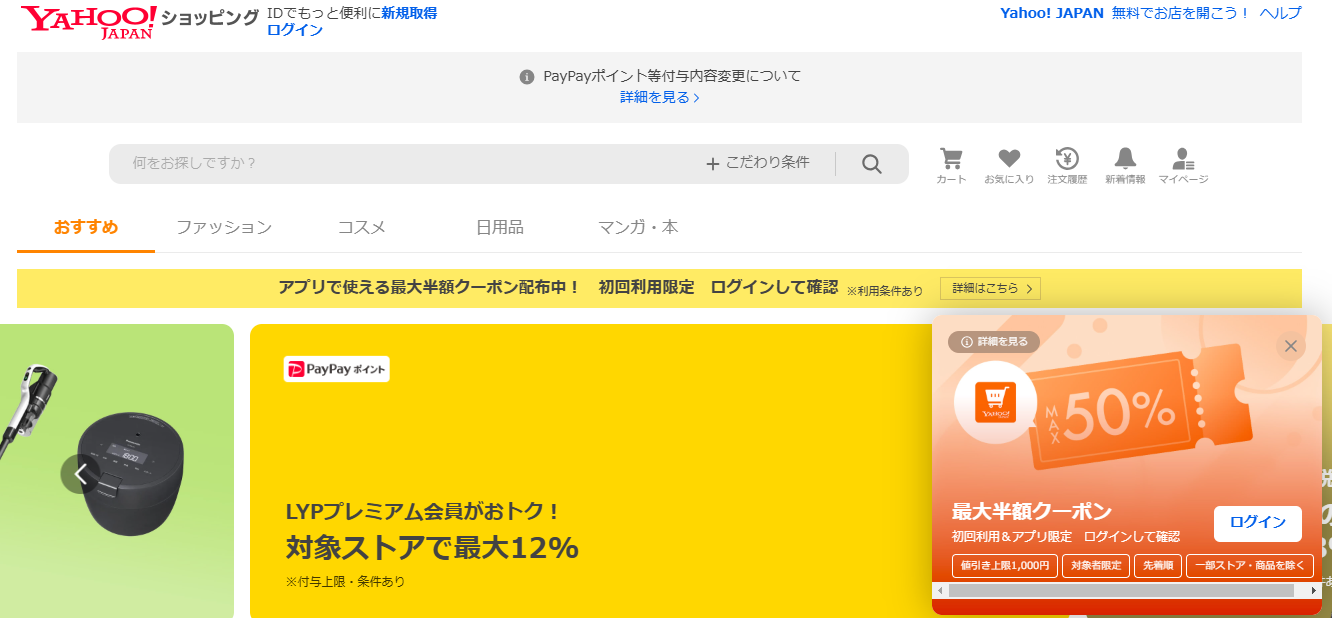Image resolution: width=1332 pixels, height=618 pixels.
Task: Open the shopping cart icon
Action: [951, 164]
